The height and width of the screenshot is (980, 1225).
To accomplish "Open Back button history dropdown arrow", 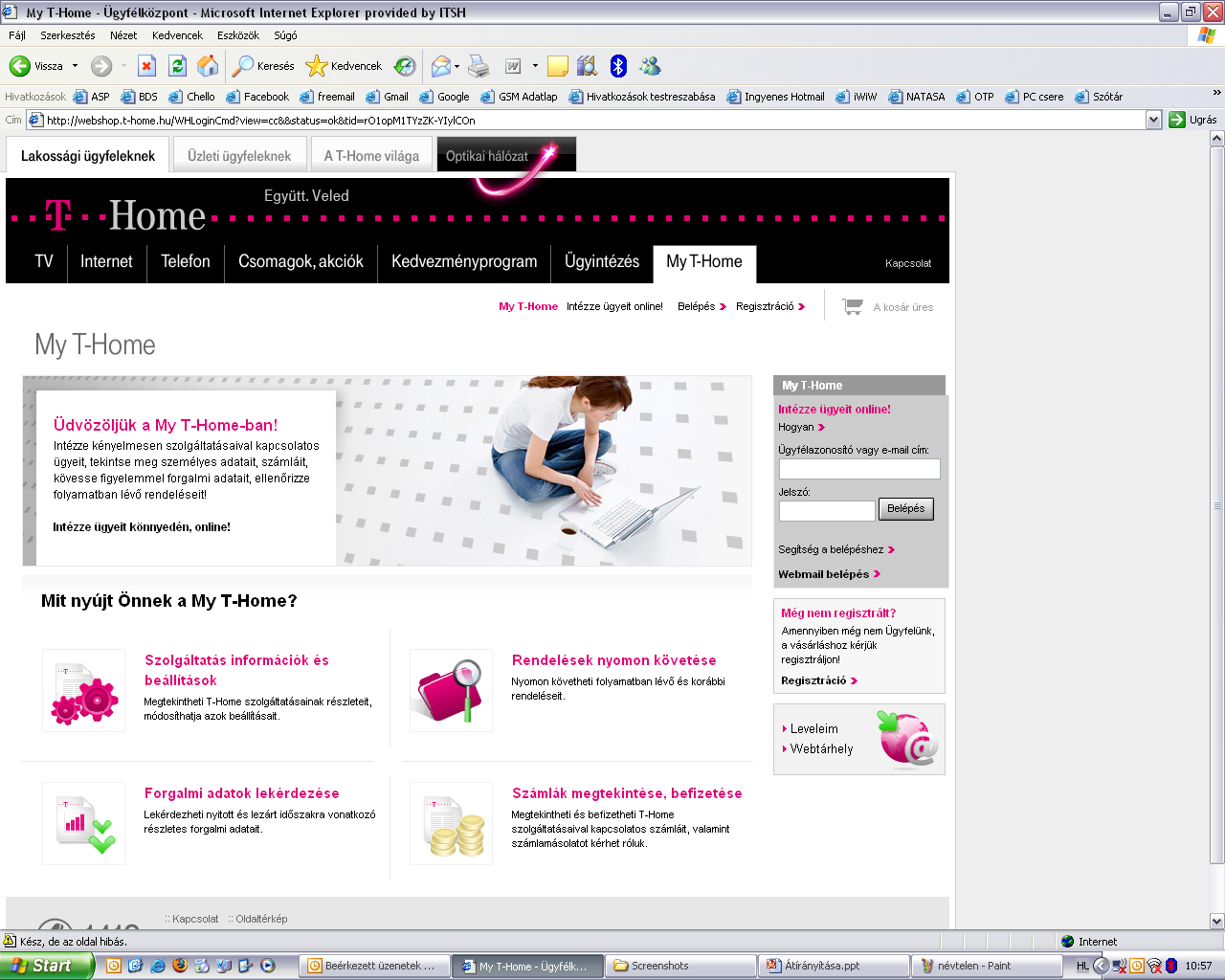I will point(75,66).
